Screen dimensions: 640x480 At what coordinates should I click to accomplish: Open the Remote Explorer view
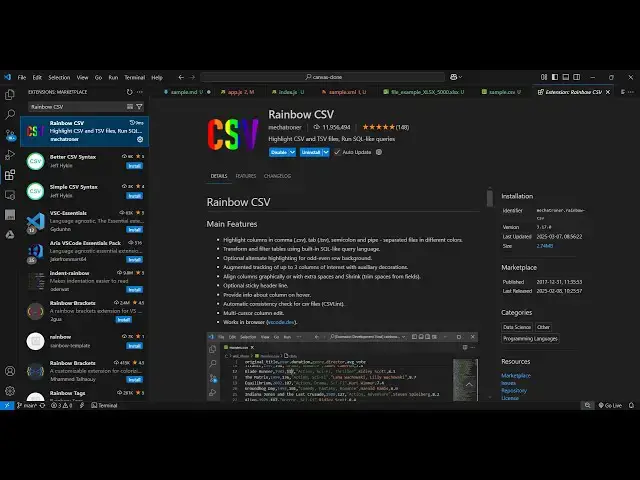(10, 195)
